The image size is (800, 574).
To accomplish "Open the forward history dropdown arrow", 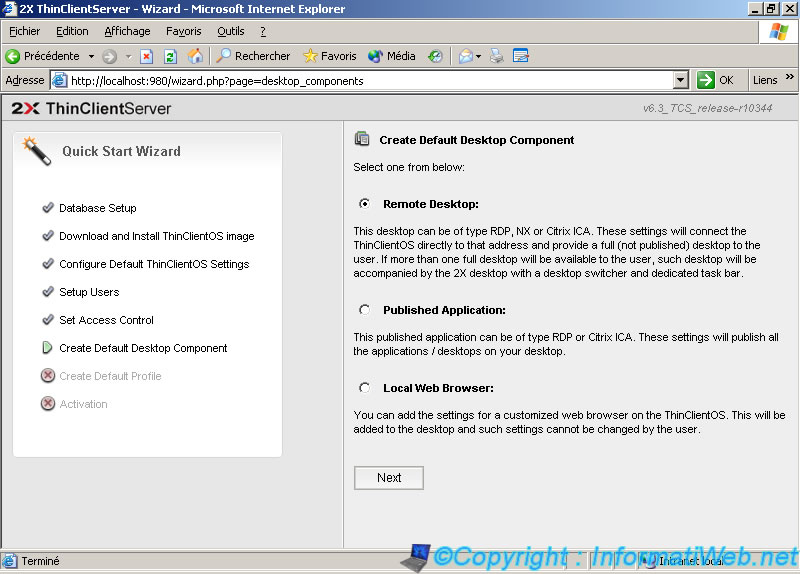I will [x=129, y=56].
